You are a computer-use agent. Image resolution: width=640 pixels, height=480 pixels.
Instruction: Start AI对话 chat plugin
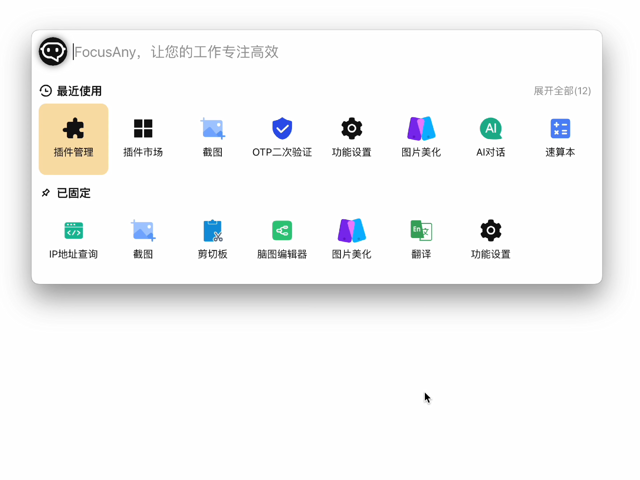(491, 139)
